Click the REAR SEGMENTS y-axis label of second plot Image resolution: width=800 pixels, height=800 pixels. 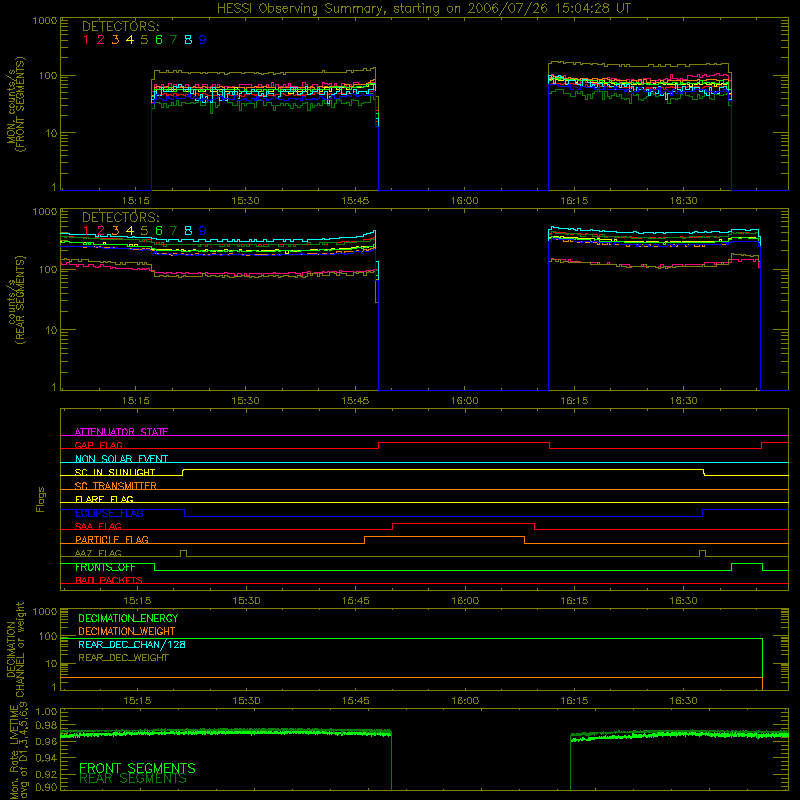(21, 300)
